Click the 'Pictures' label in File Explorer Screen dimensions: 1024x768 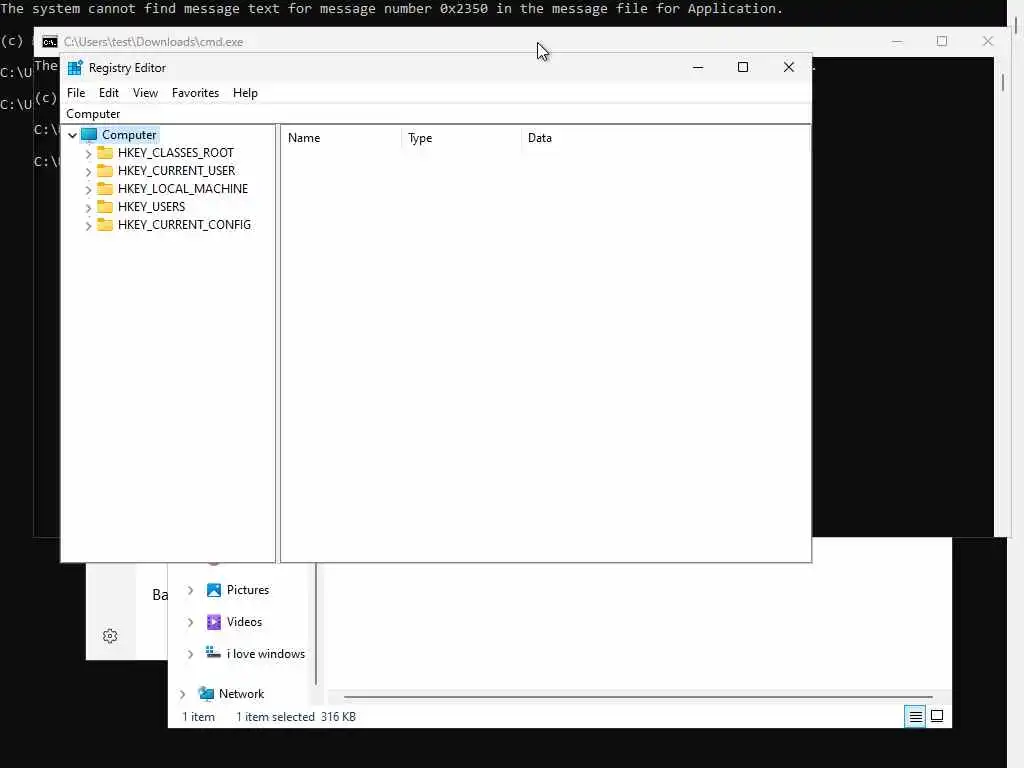(x=248, y=590)
